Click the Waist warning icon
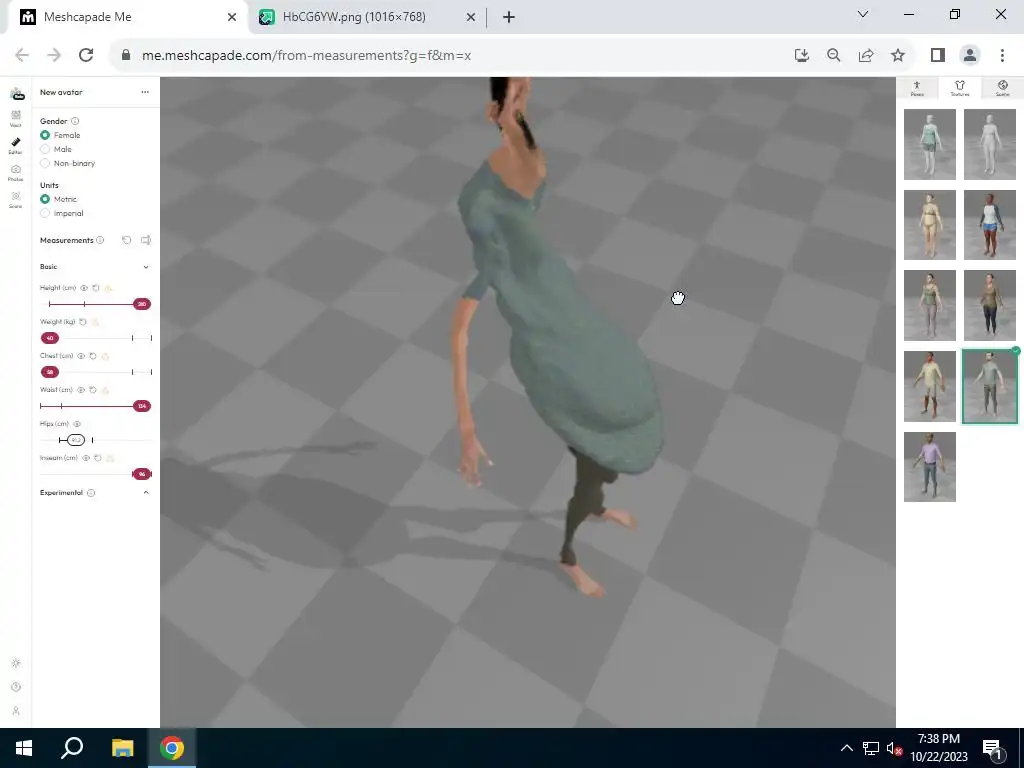This screenshot has height=768, width=1024. click(x=105, y=390)
